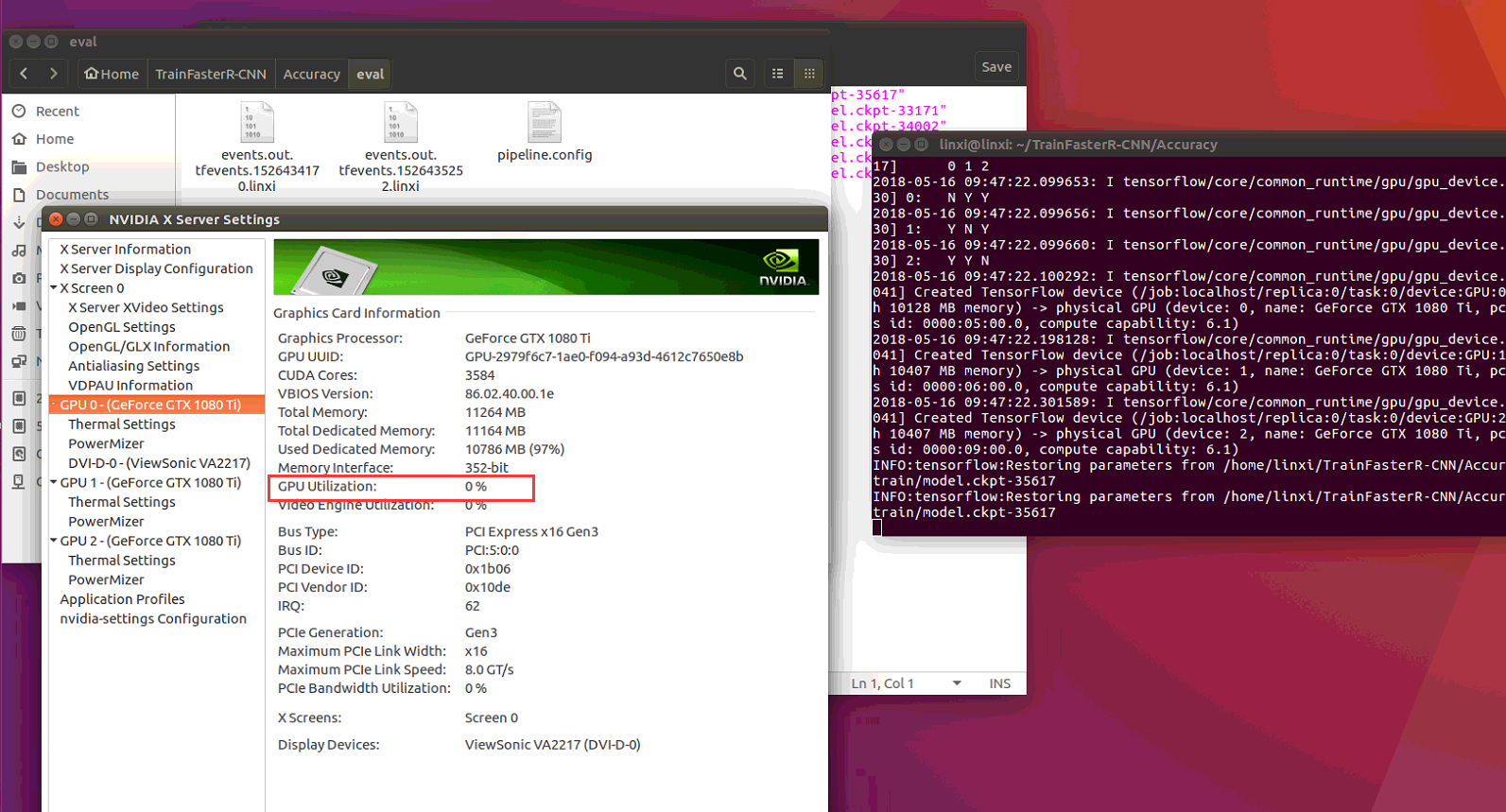Open OpenGL/GLX Information page
Screen dimensions: 1506x812
coord(148,346)
